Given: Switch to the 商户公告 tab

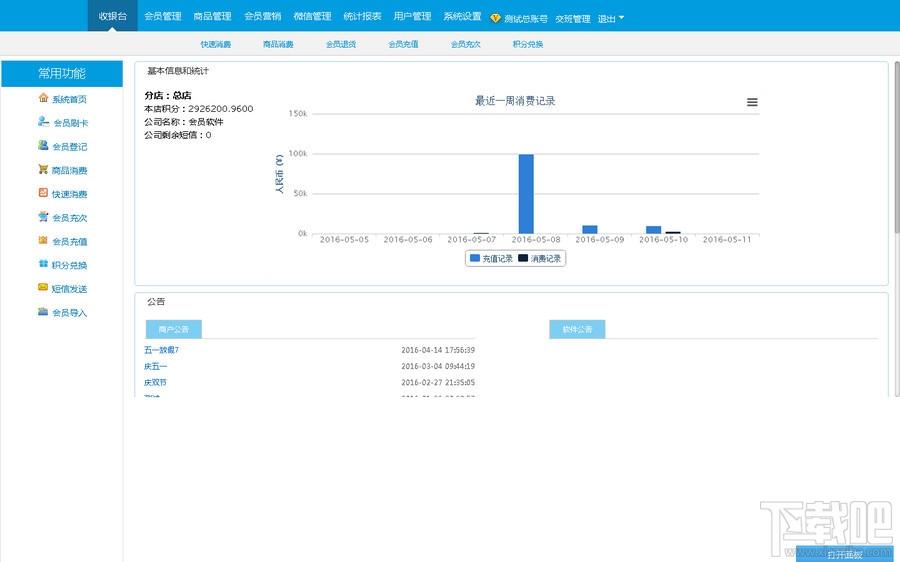Looking at the screenshot, I should [x=174, y=330].
